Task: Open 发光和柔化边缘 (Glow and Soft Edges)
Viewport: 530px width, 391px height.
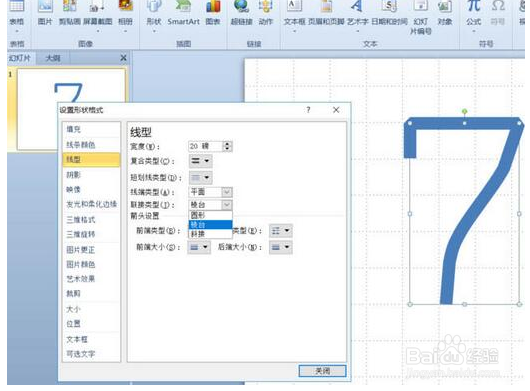Action: (91, 204)
